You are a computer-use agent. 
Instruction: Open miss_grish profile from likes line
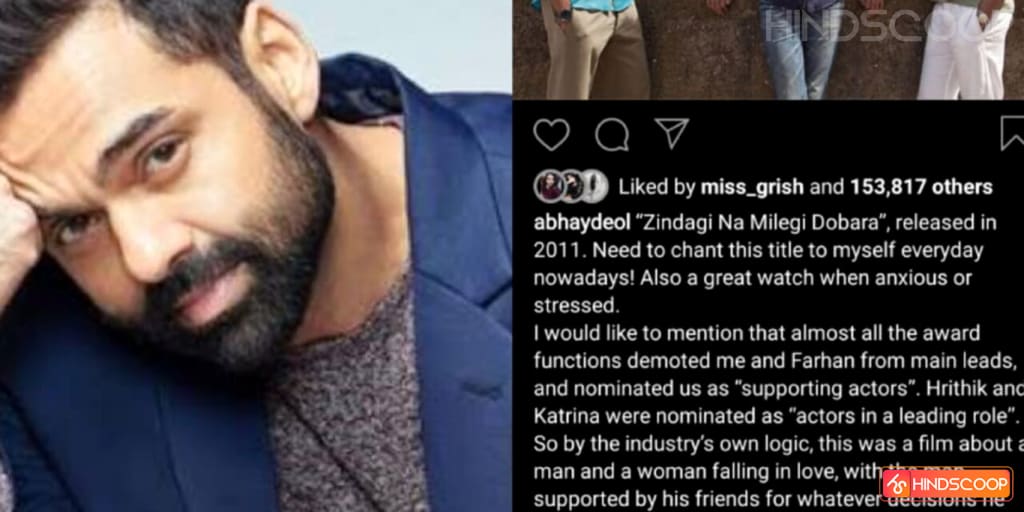click(x=752, y=188)
